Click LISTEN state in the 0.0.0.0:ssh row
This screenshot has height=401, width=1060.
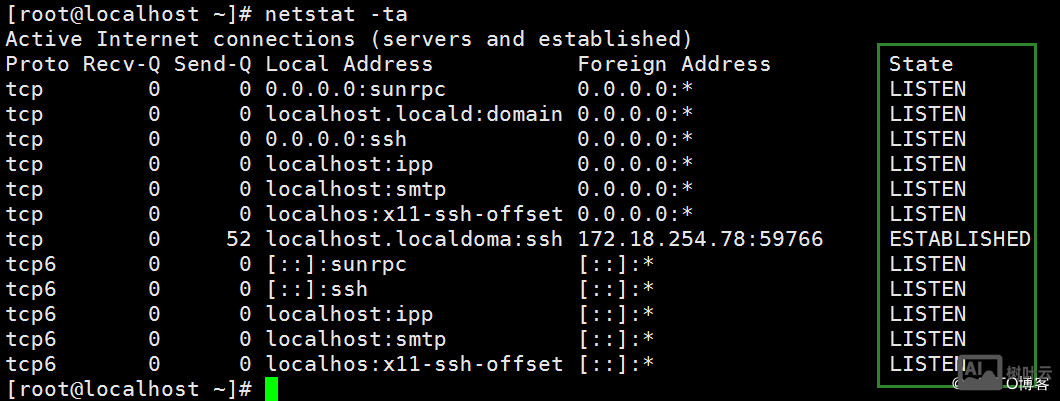click(928, 139)
